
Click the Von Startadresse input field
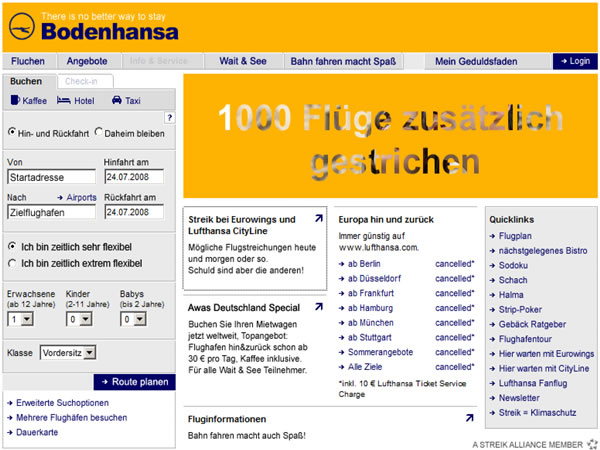pyautogui.click(x=51, y=177)
